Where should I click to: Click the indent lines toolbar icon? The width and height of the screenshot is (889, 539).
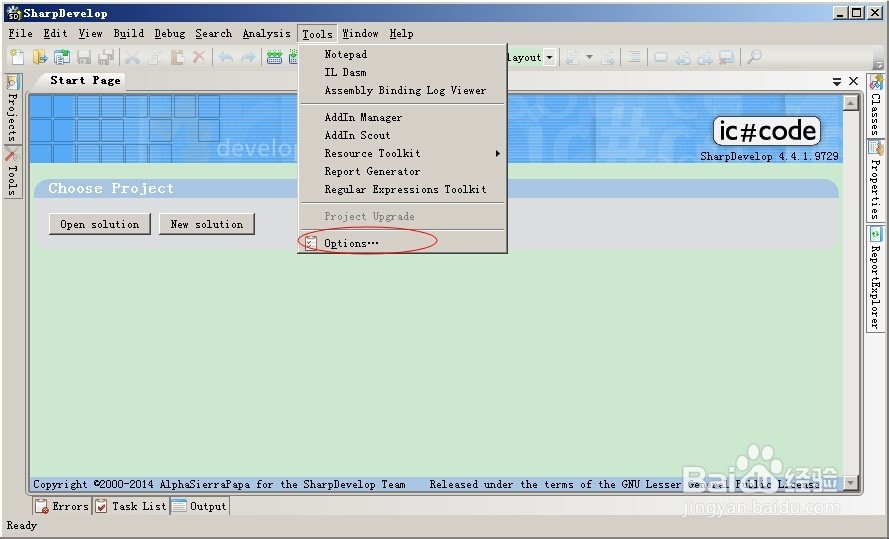click(634, 57)
